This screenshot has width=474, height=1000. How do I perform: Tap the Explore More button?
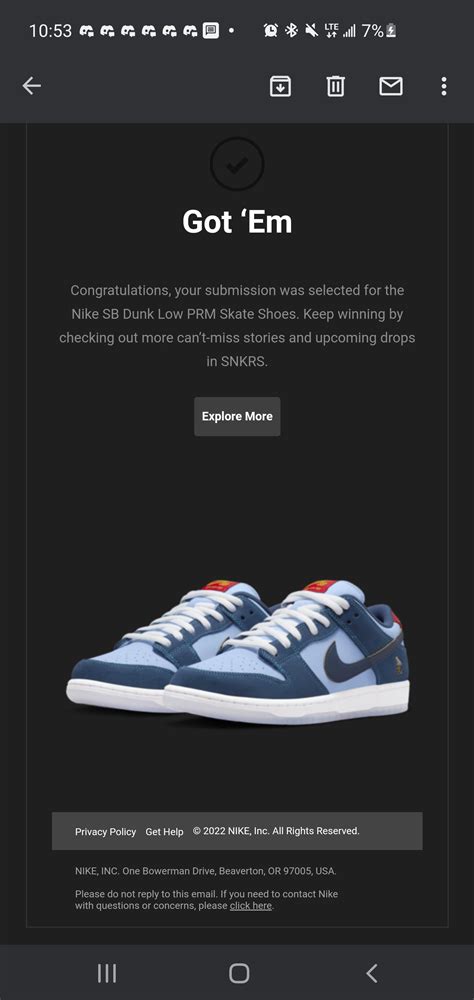coord(237,416)
